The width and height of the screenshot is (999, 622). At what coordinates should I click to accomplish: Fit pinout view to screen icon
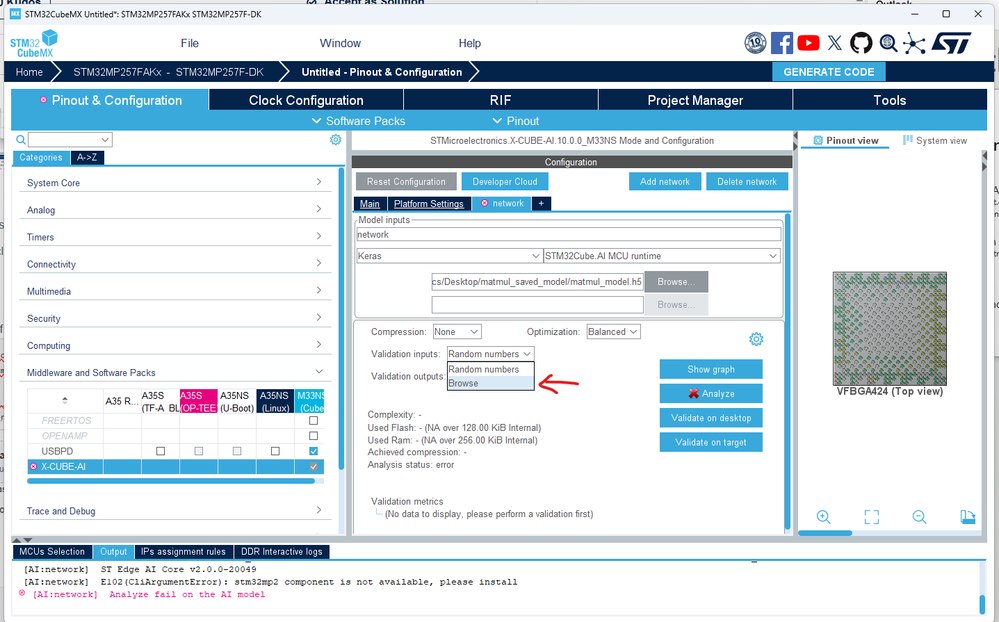click(872, 517)
